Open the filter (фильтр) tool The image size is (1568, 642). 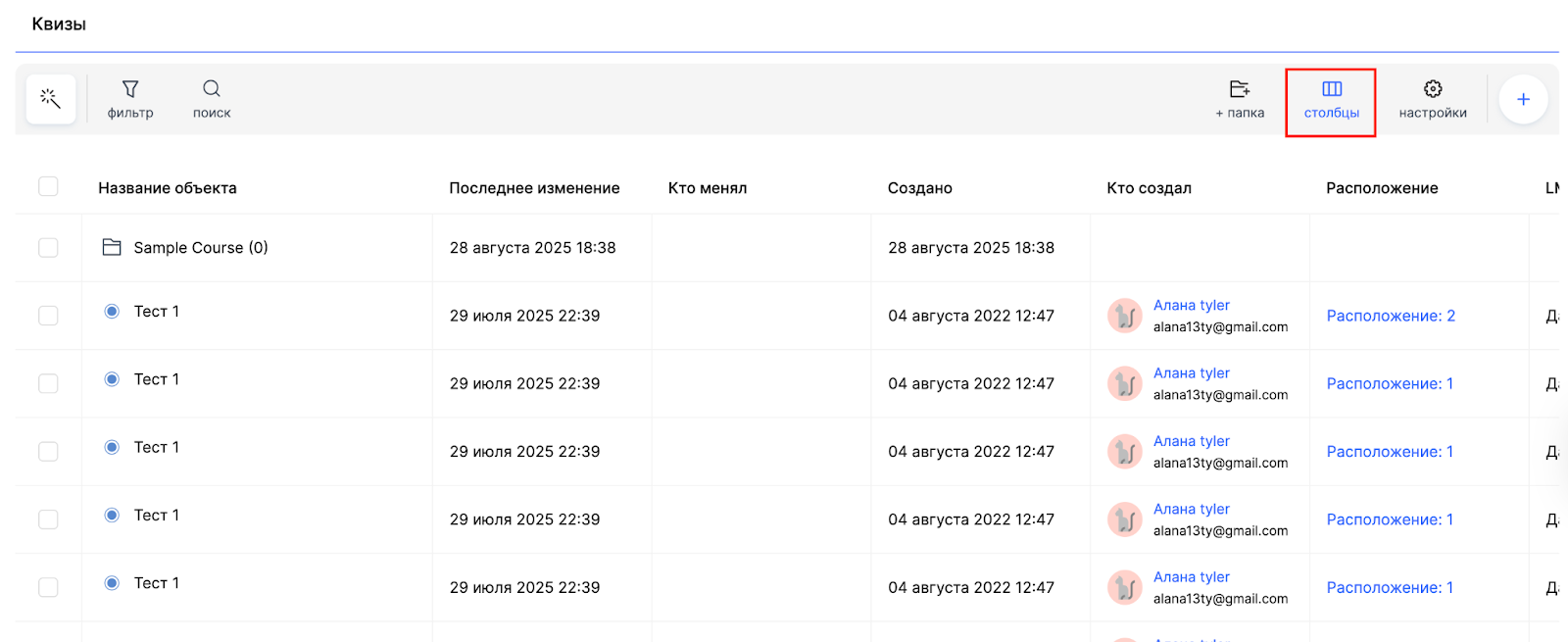130,99
